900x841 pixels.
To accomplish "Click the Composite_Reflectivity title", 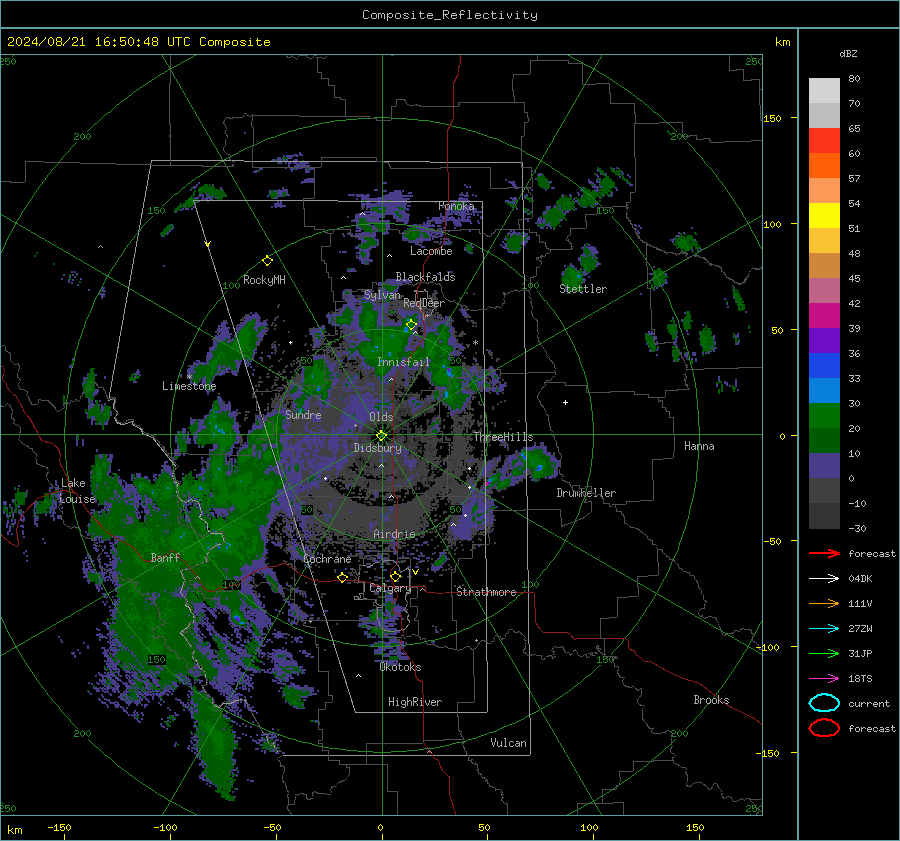I will click(x=449, y=15).
